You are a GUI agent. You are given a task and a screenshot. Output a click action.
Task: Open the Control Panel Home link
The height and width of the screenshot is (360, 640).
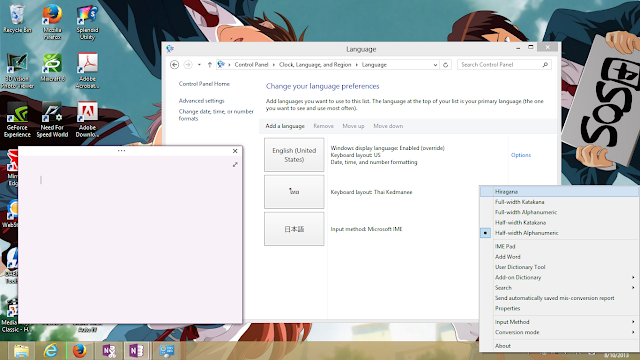(204, 84)
